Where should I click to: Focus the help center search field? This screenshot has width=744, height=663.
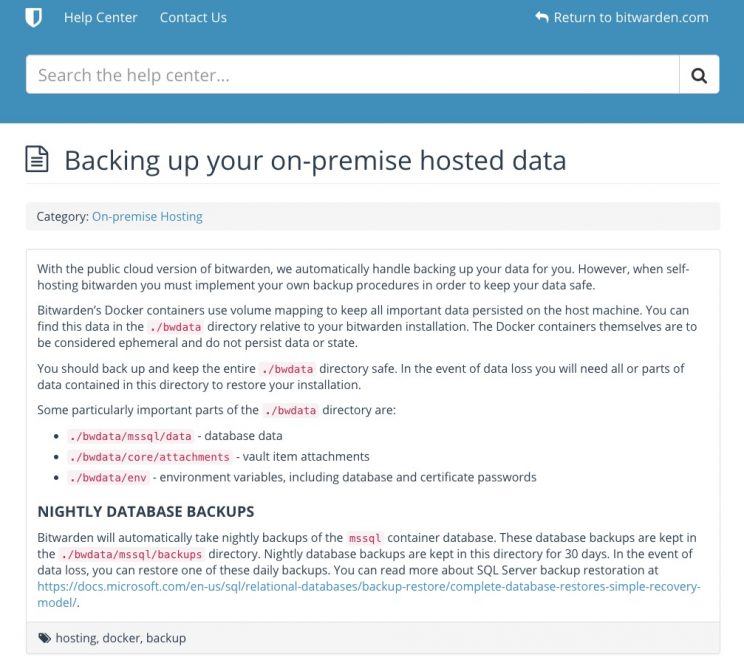click(352, 75)
